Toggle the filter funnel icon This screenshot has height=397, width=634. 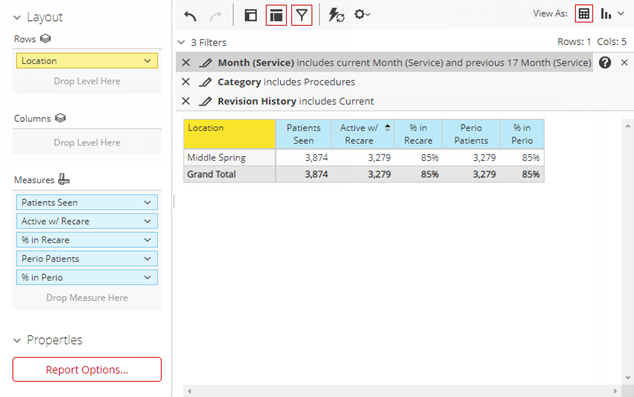point(302,15)
